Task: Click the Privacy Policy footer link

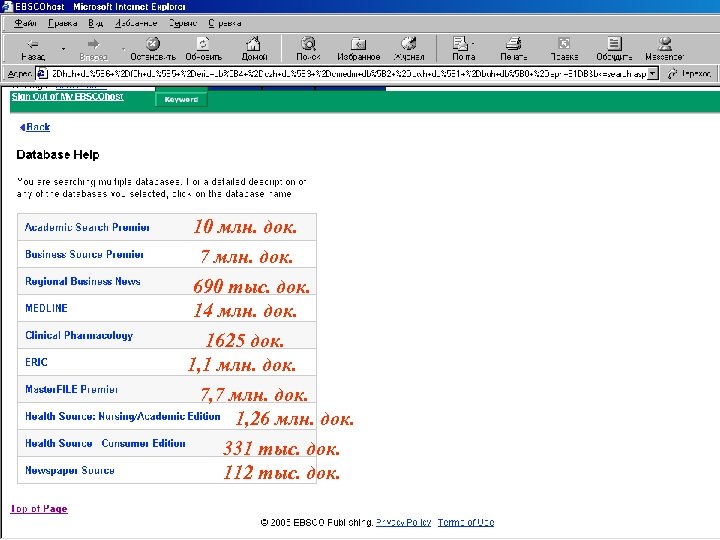Action: pyautogui.click(x=403, y=523)
